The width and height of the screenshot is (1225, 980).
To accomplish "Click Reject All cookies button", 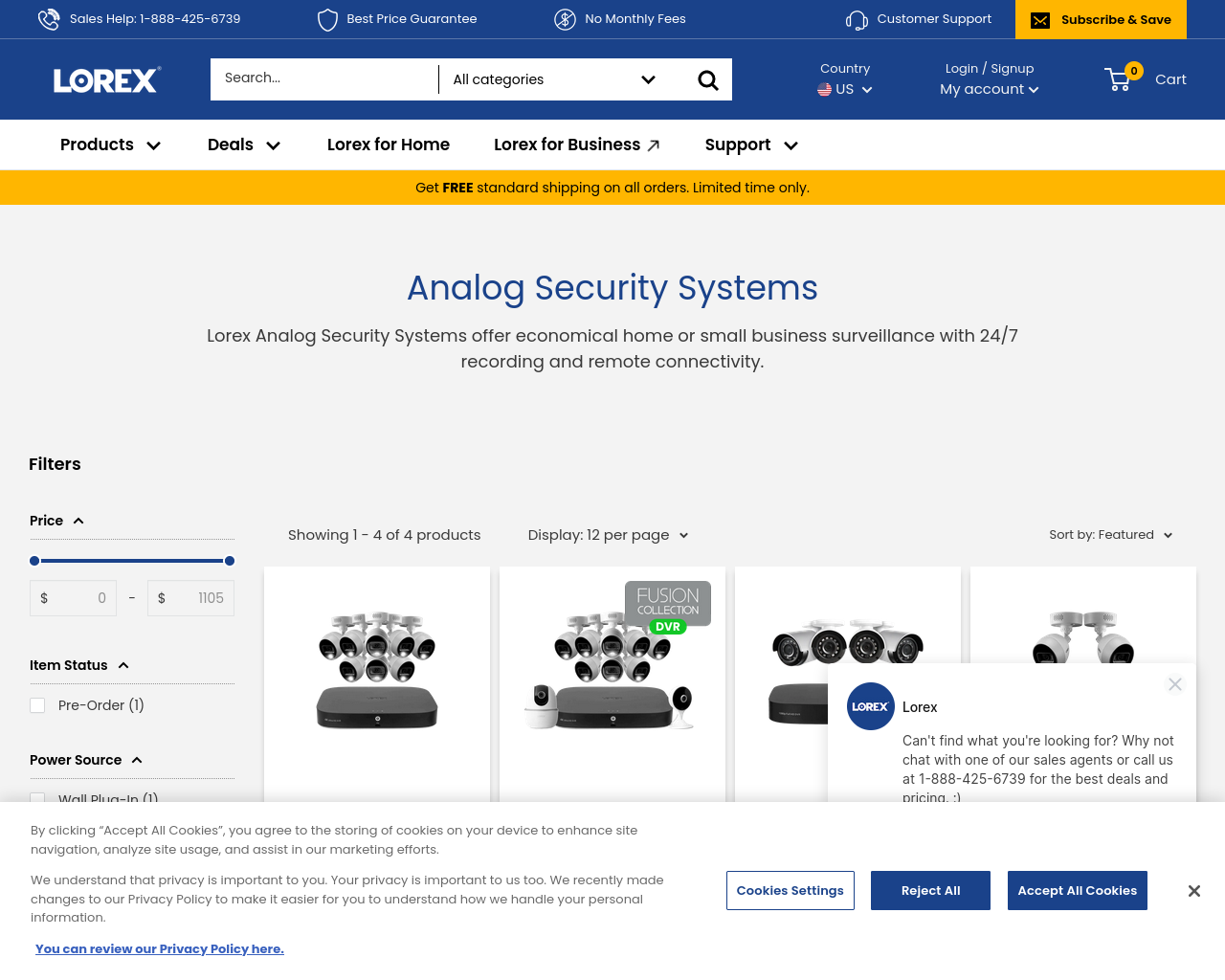I will coord(930,890).
